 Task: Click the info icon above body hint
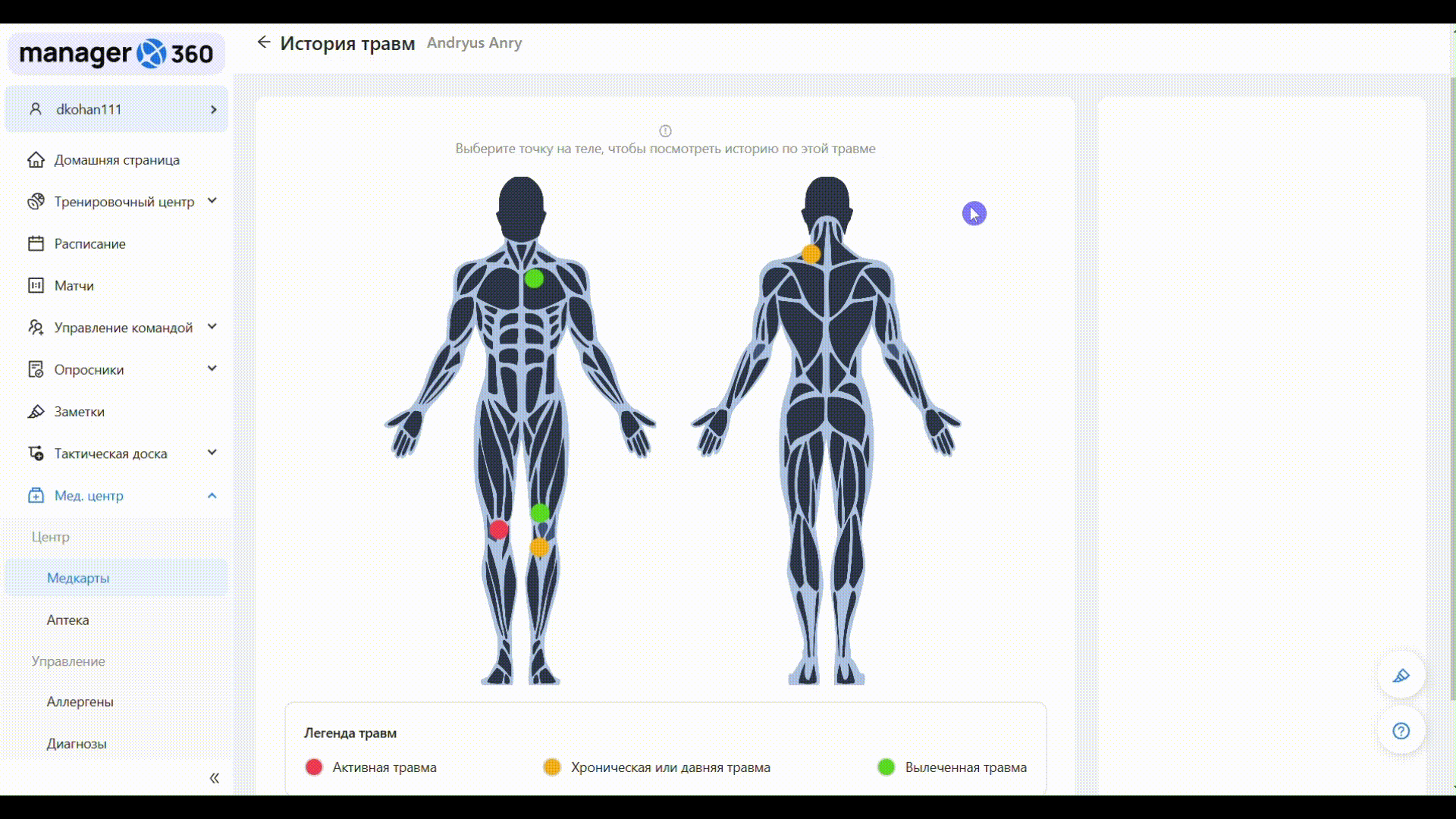pos(665,130)
